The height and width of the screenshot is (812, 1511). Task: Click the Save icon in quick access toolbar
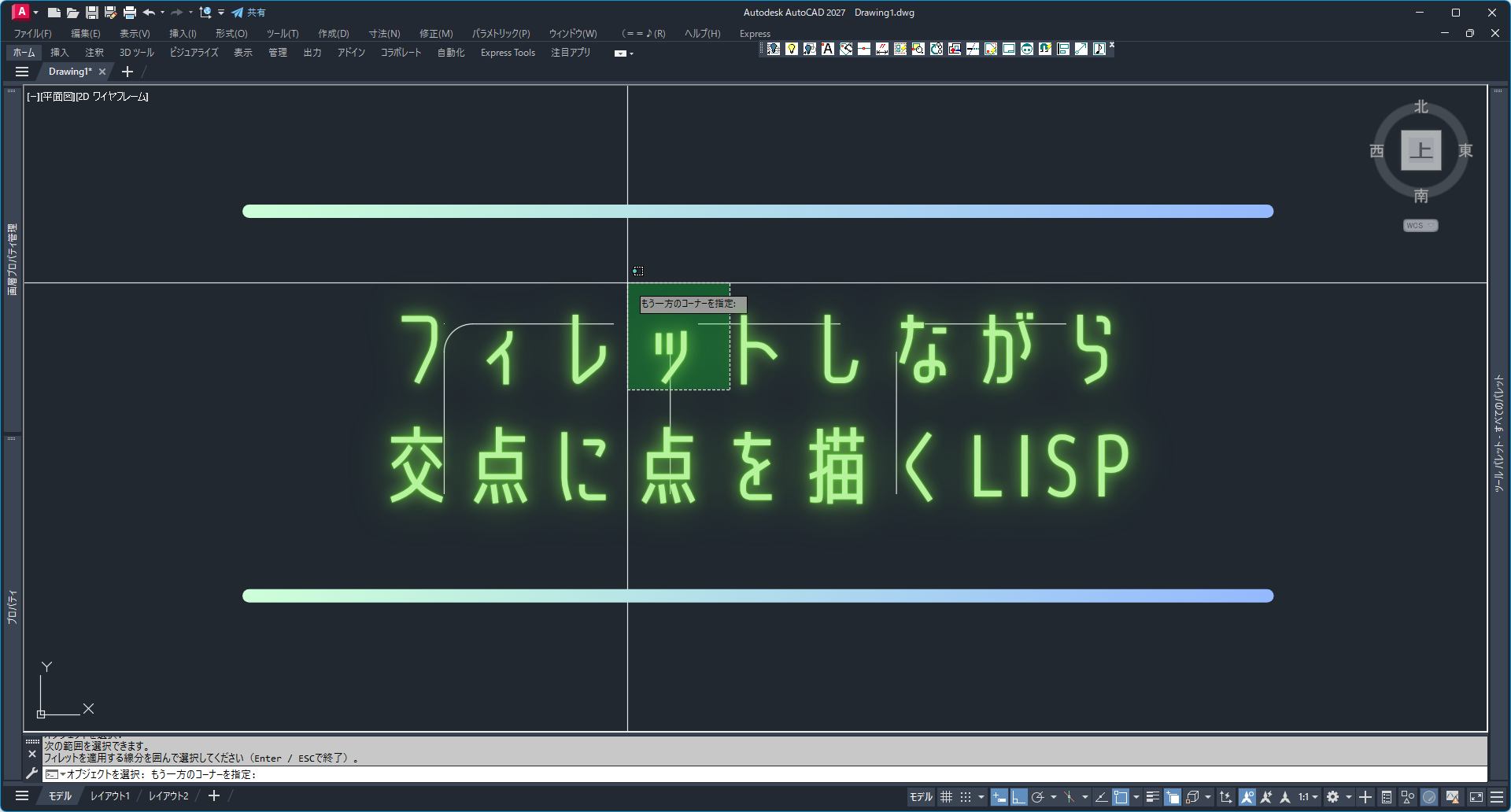point(92,13)
